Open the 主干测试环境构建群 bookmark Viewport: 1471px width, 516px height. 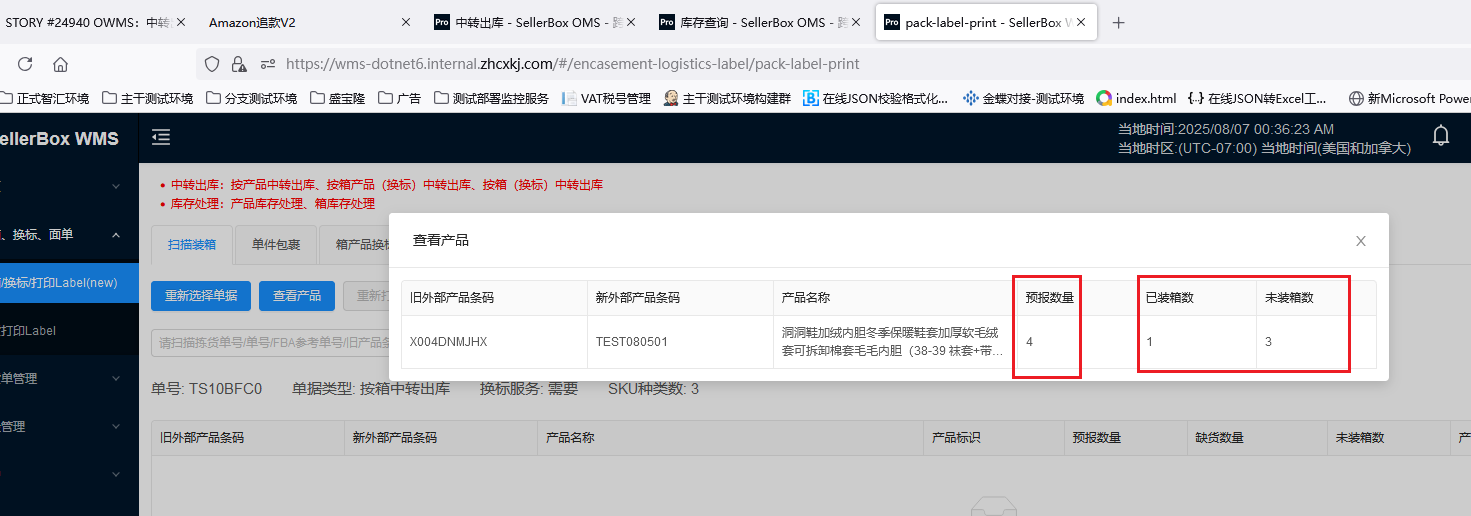pos(727,98)
